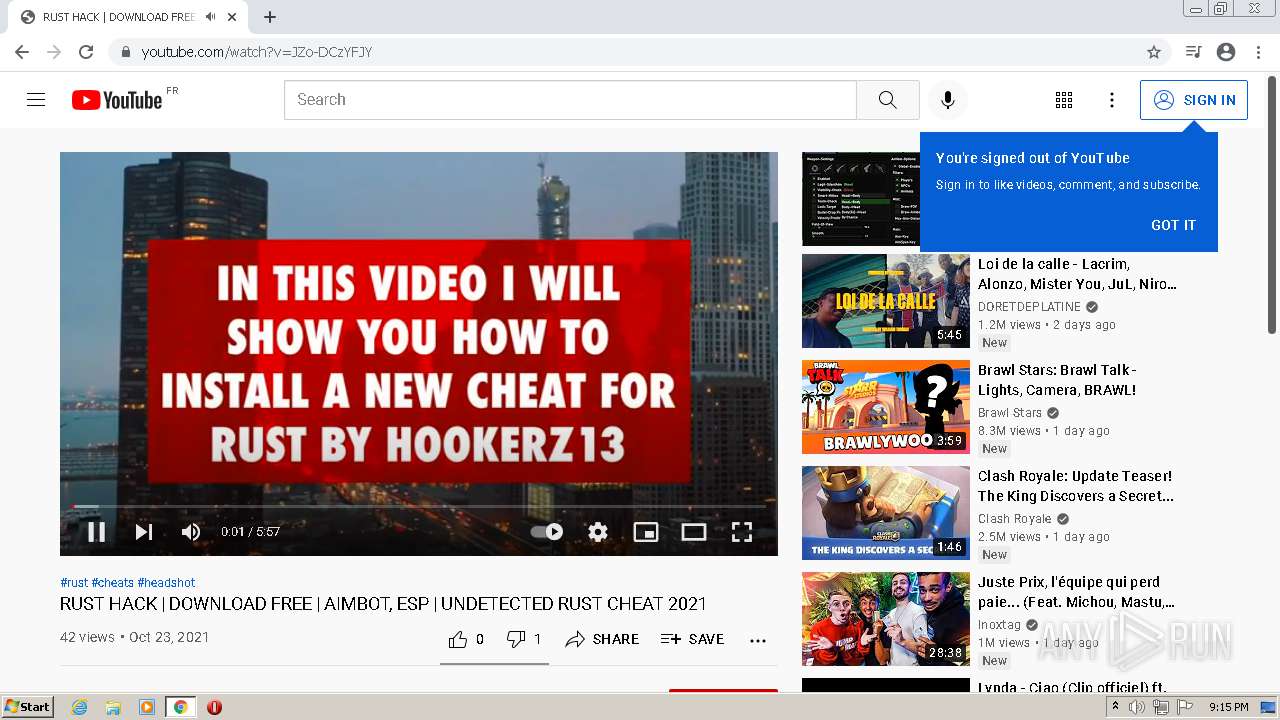Open the Inoxtag channel name
Screen dimensions: 1280x720
pos(999,625)
